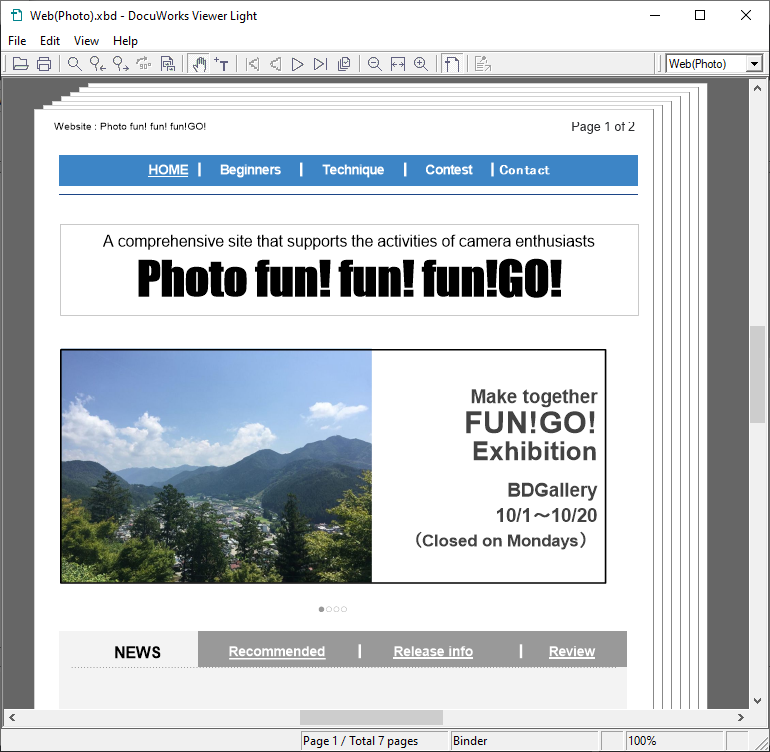Click the 'Page 1 of 2' header text
The height and width of the screenshot is (752, 770).
point(603,127)
